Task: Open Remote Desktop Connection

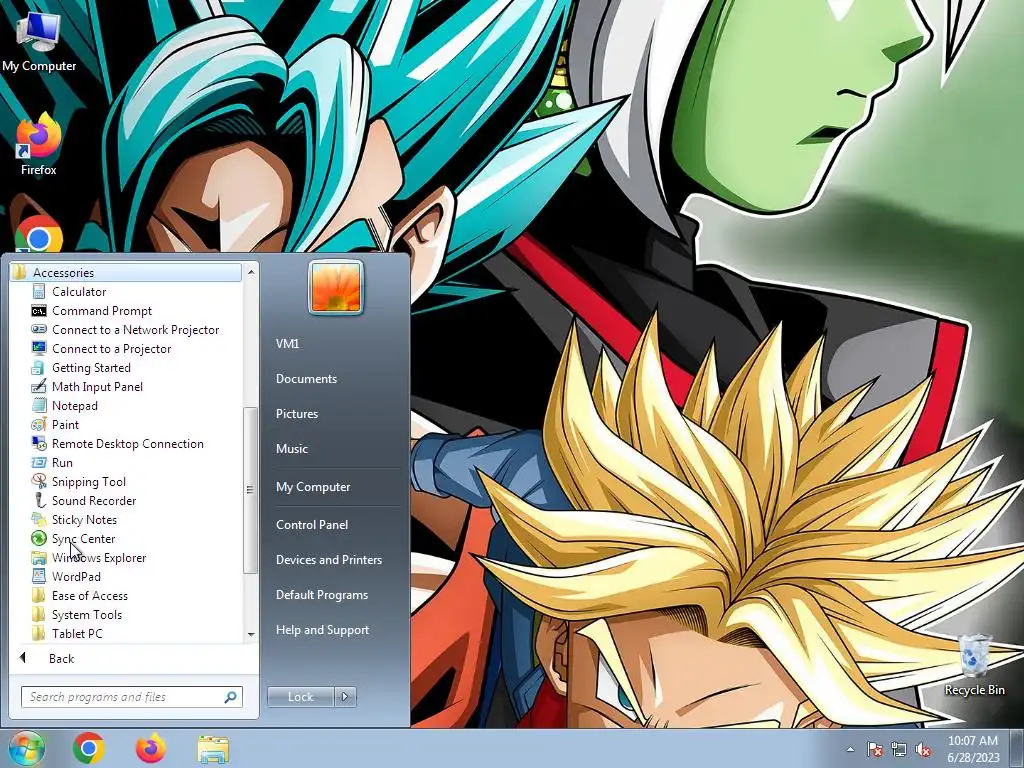Action: point(127,443)
